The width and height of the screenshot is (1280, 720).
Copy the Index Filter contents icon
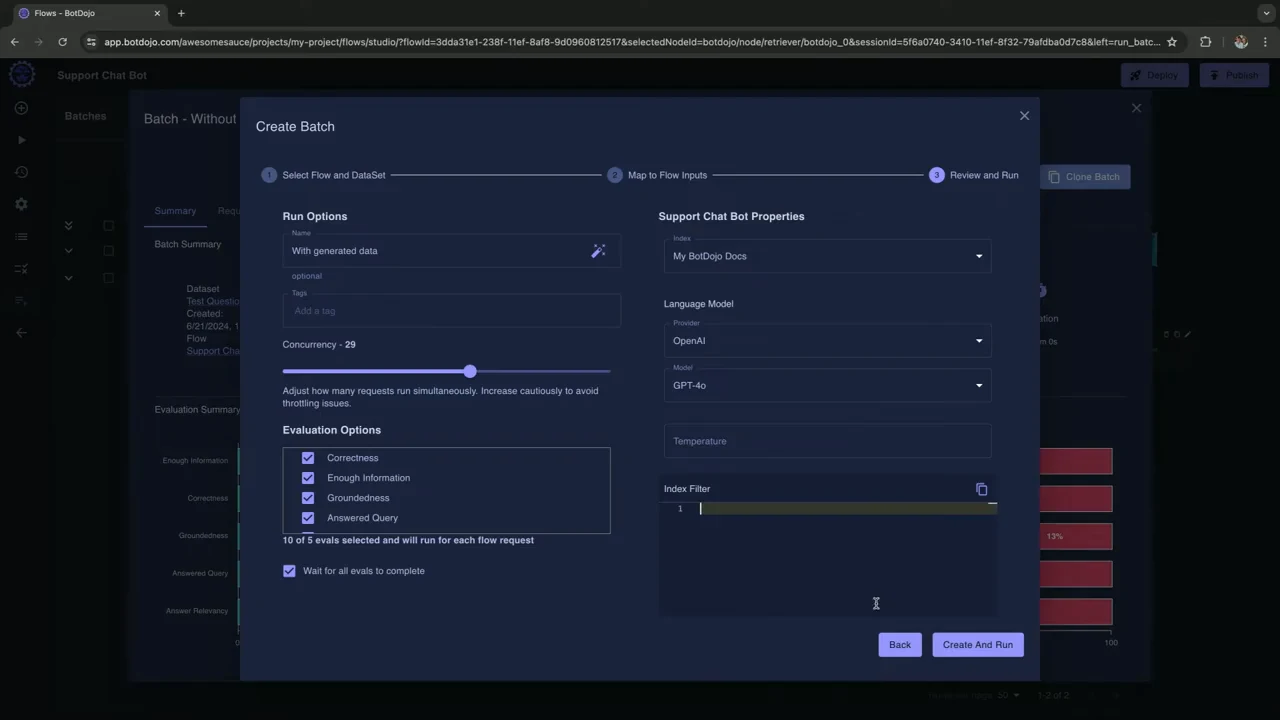[x=981, y=489]
